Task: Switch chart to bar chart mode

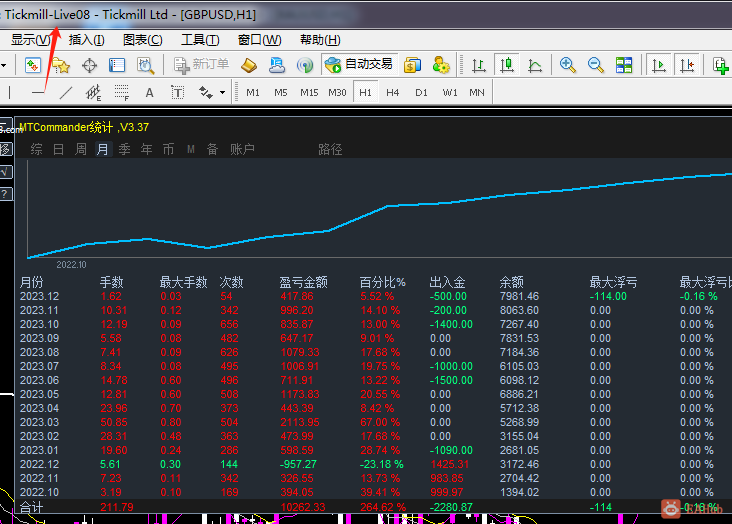Action: tap(479, 65)
